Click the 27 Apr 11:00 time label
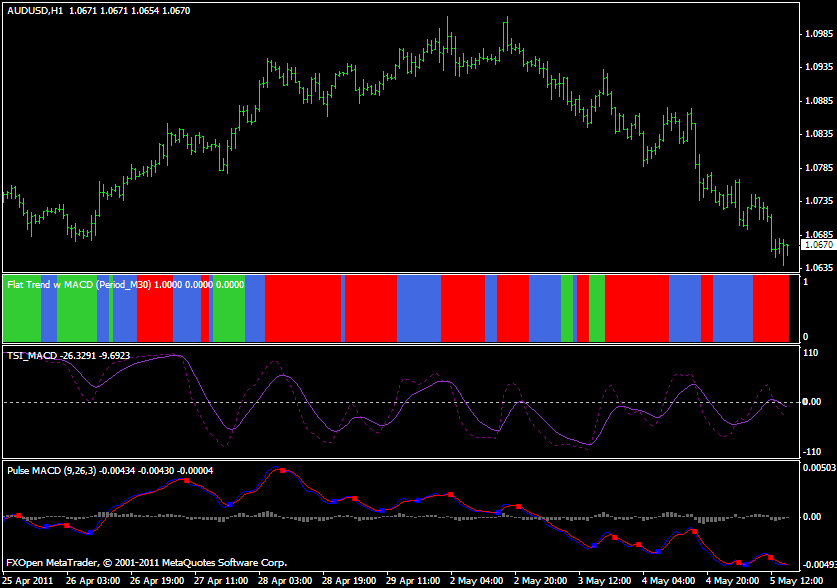This screenshot has width=837, height=588. (221, 581)
